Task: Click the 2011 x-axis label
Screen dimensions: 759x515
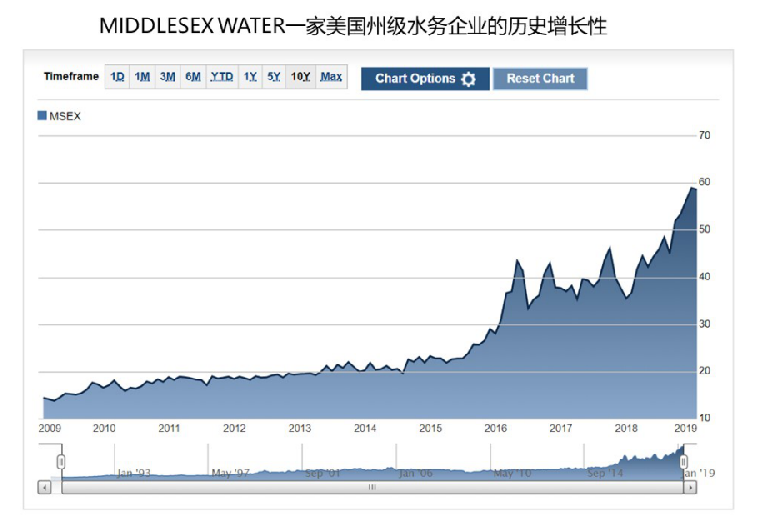Action: coord(169,428)
